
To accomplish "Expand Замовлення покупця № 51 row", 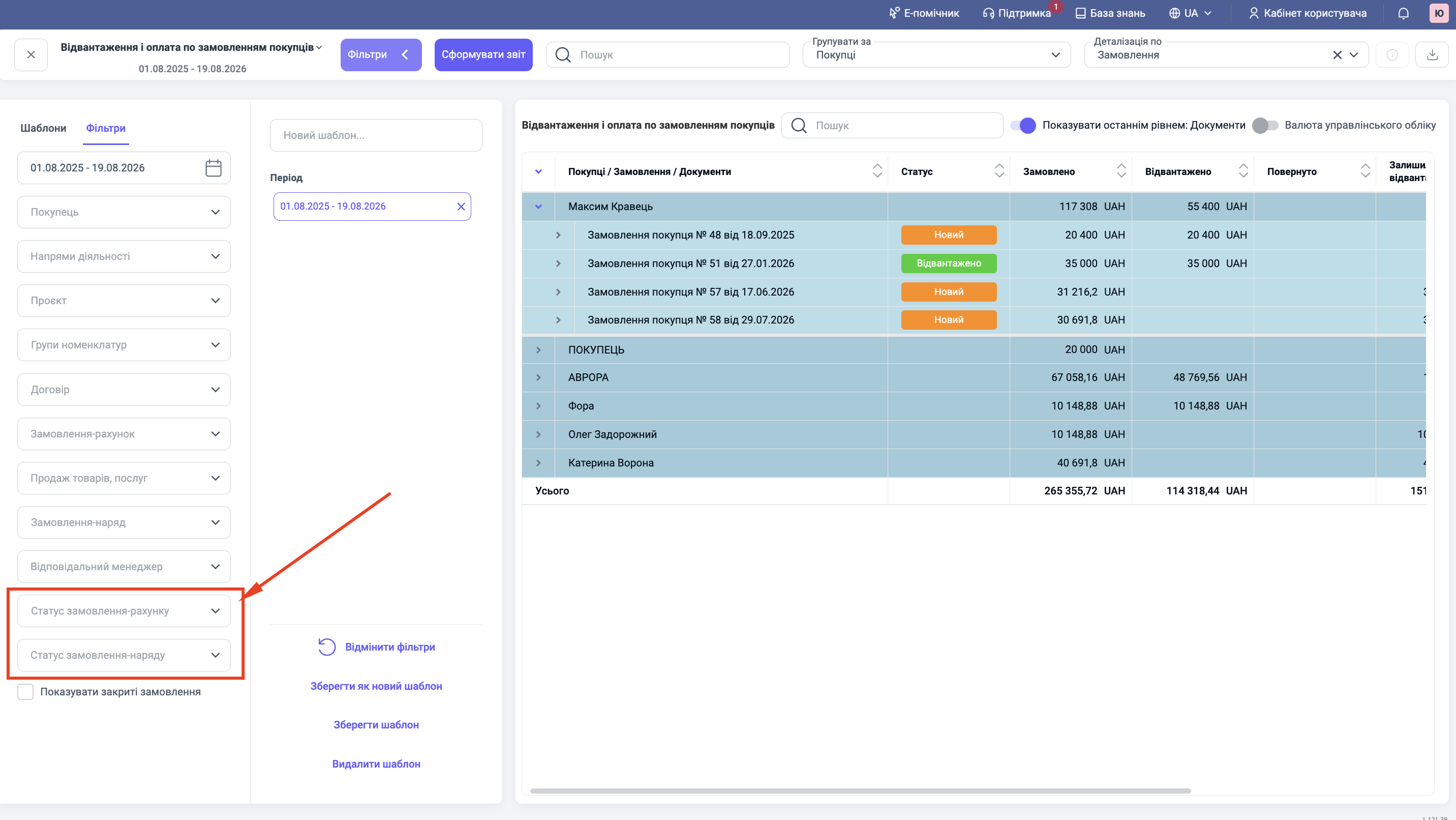I will (558, 263).
